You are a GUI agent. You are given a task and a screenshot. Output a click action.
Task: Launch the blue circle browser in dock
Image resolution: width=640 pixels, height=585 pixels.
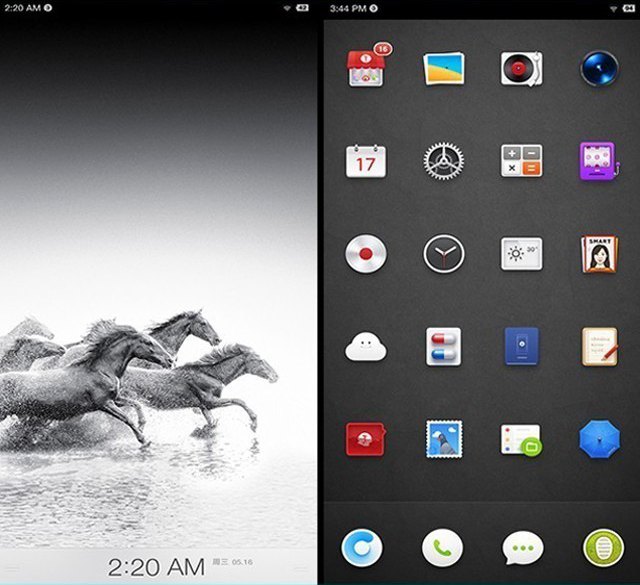pos(362,547)
